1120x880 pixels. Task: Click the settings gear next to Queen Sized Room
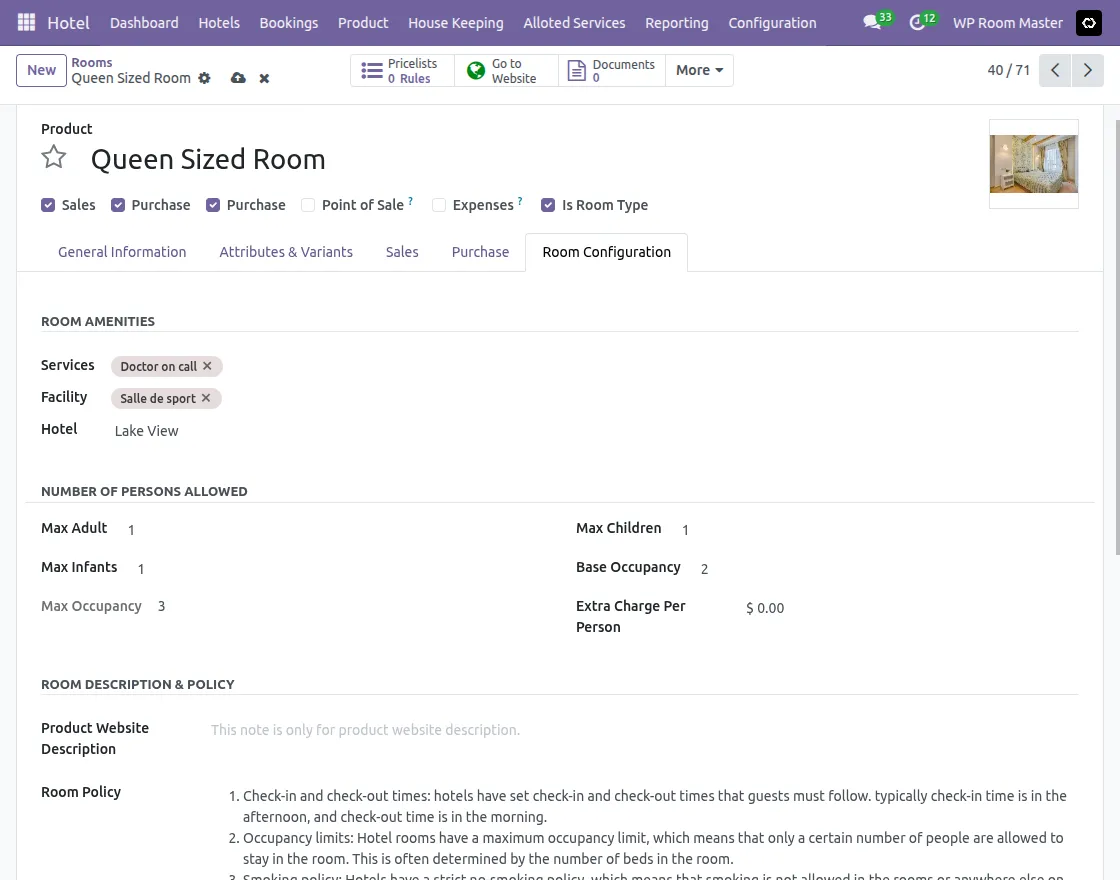pyautogui.click(x=204, y=78)
